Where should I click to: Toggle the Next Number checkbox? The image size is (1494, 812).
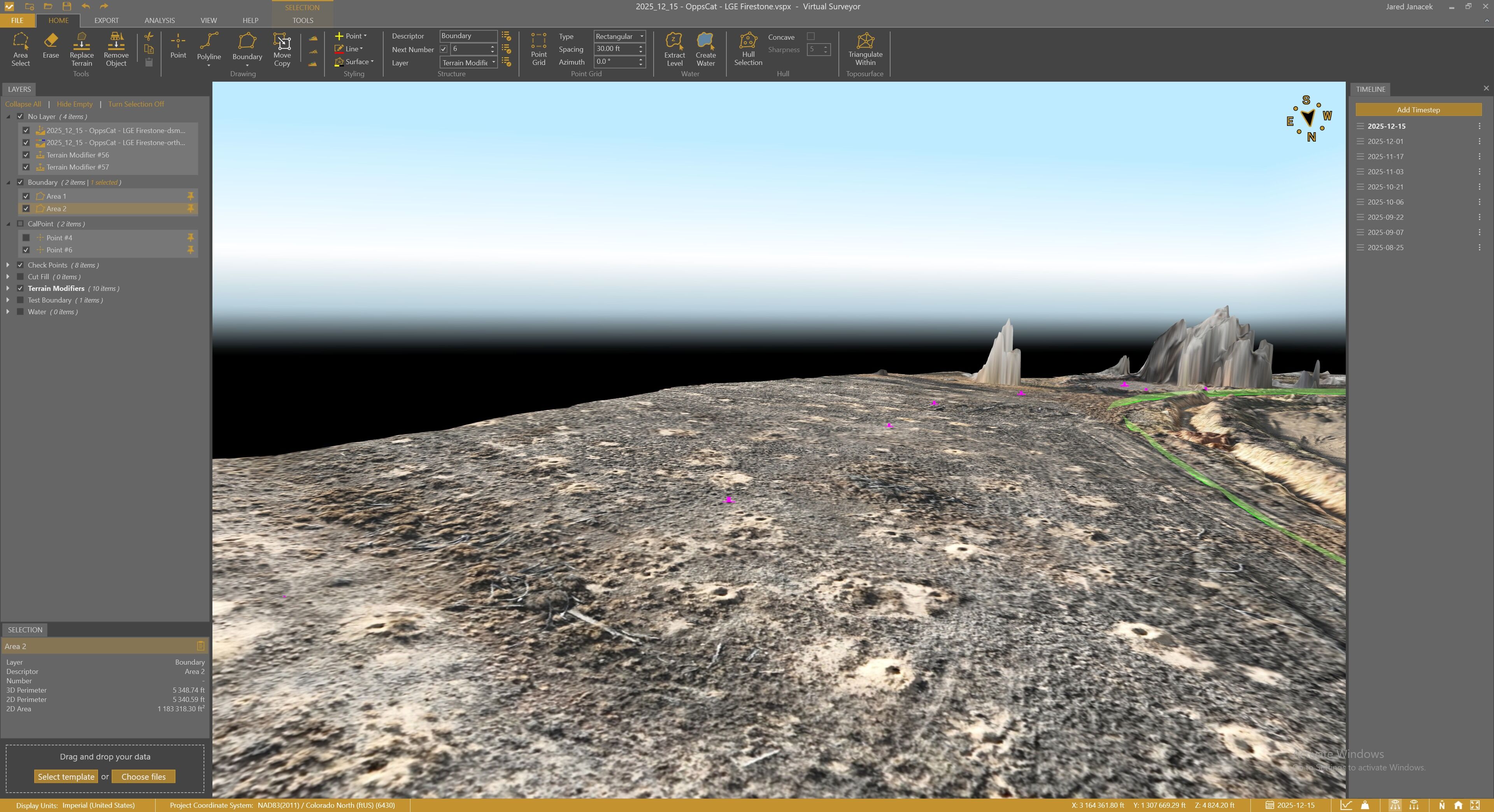pos(444,49)
